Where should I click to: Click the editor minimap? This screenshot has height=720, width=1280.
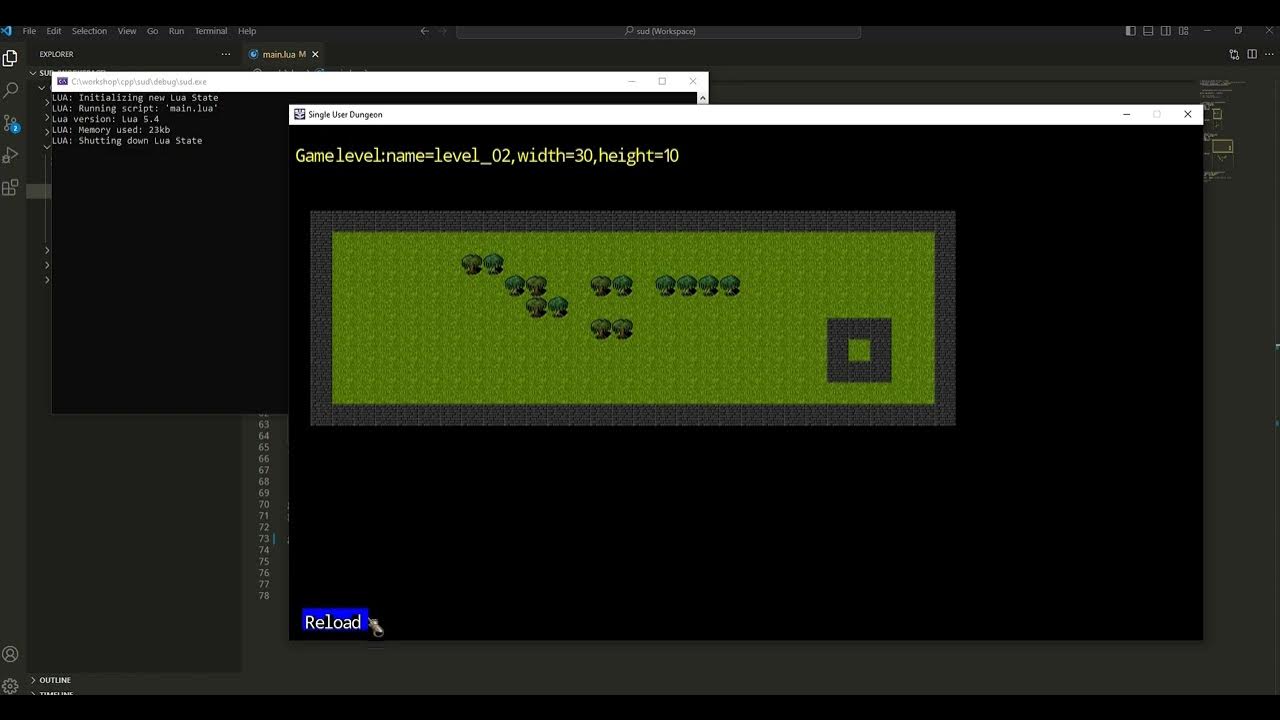pos(1222,130)
